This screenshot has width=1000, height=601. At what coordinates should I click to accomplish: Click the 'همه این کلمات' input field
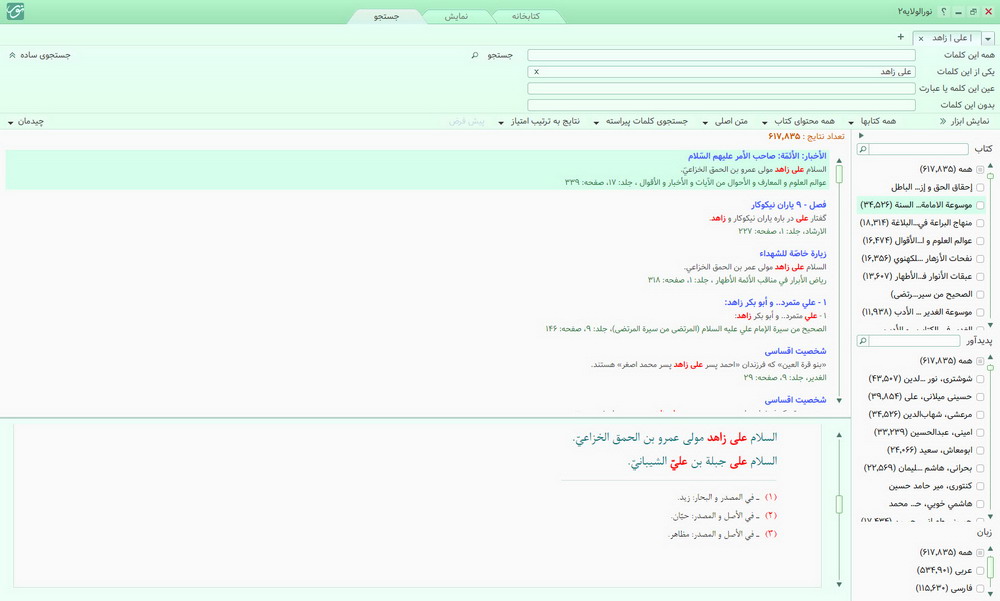pos(721,56)
